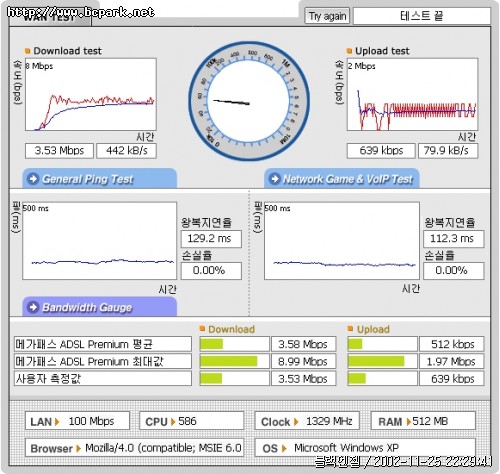Viewport: 500px width, 474px height.
Task: Click the 1.97 Mbps maximum upload value
Action: click(452, 361)
